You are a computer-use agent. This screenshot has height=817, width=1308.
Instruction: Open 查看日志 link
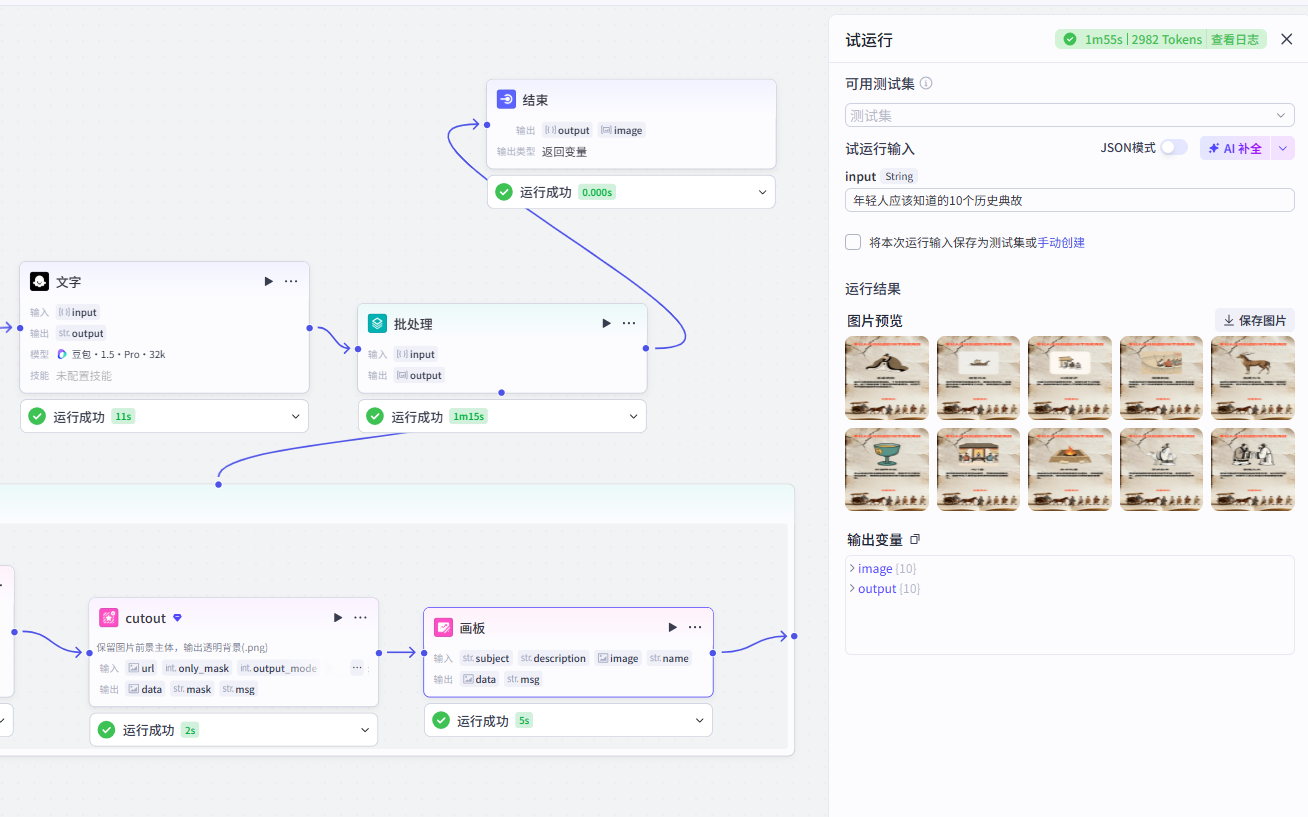tap(1235, 39)
